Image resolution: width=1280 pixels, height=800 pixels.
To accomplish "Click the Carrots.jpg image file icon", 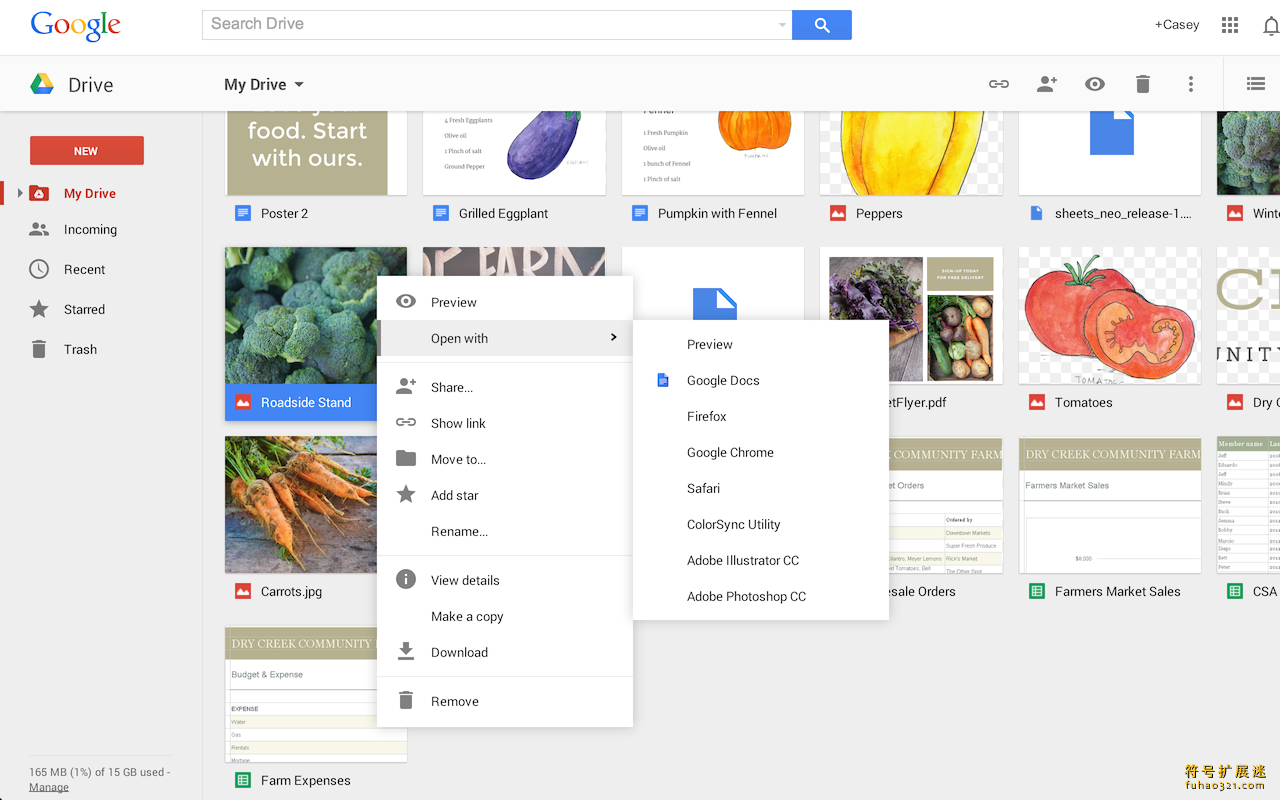I will point(243,591).
